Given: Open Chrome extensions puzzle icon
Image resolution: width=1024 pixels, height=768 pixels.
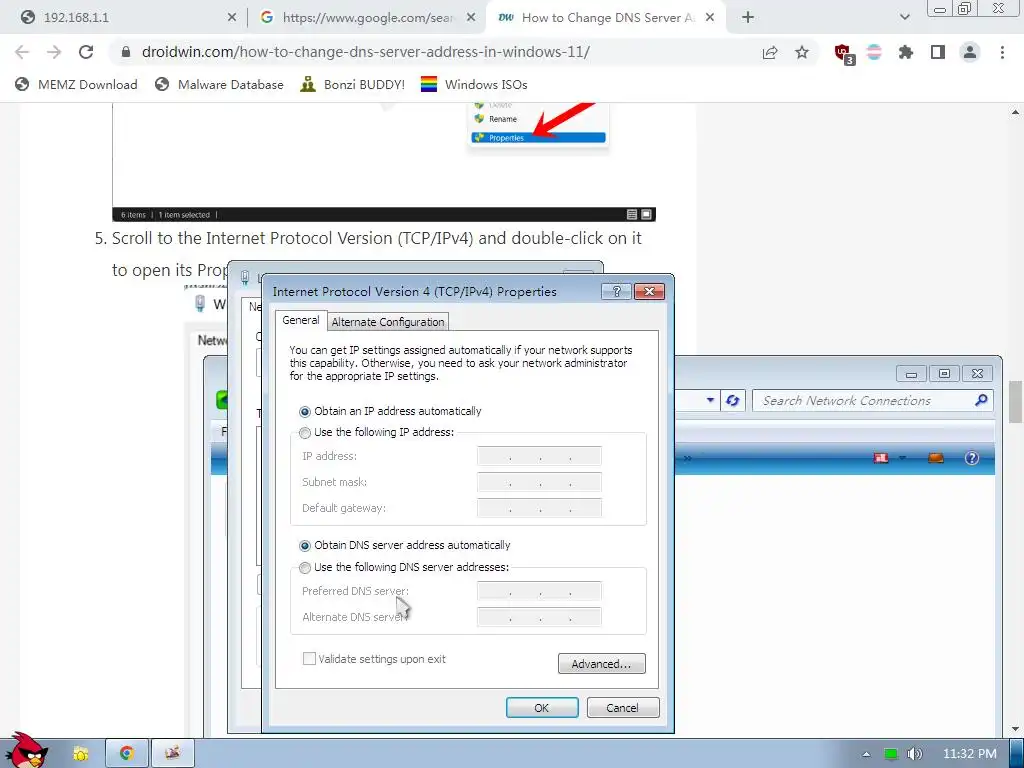Looking at the screenshot, I should [905, 52].
